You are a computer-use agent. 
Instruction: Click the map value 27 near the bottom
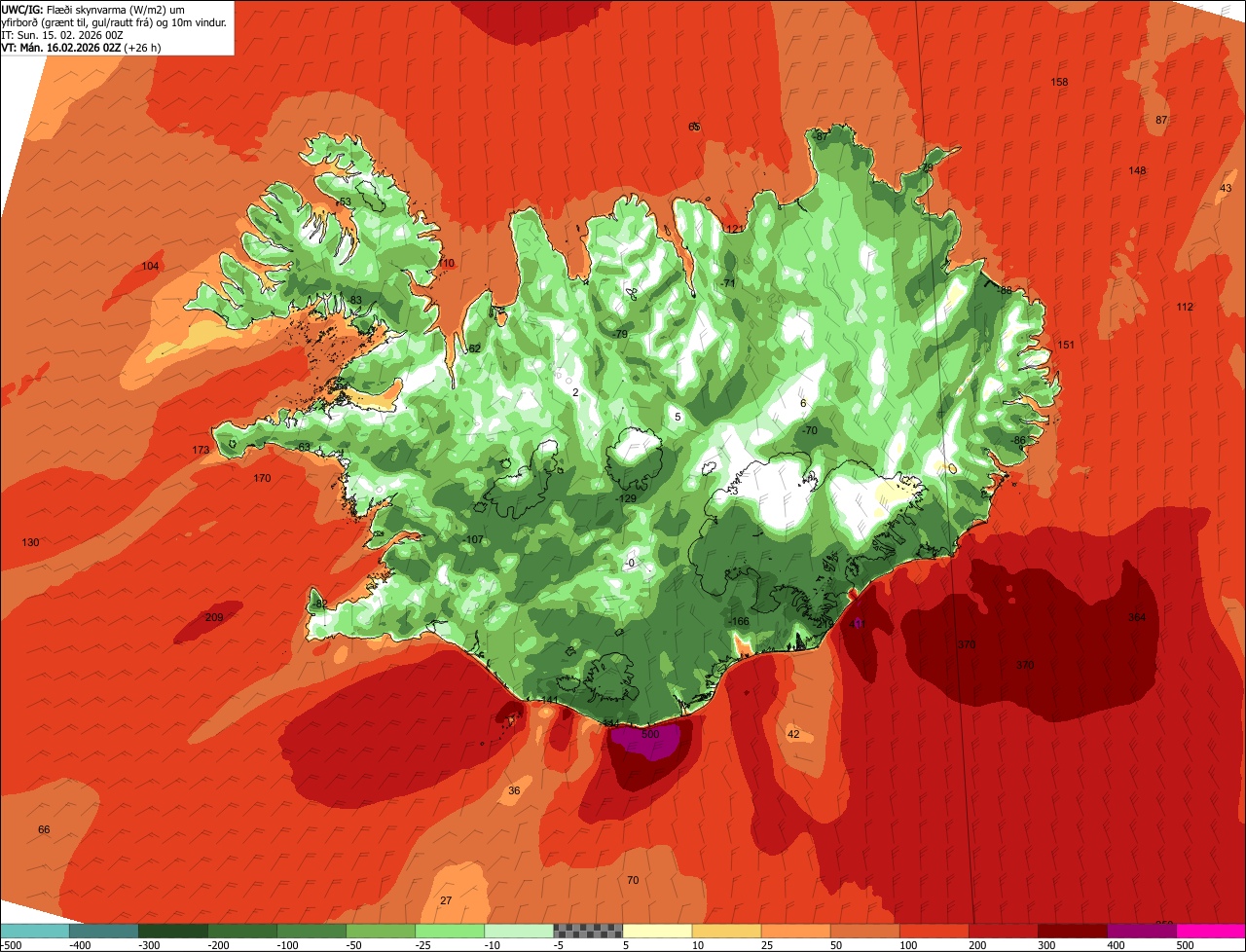point(446,900)
